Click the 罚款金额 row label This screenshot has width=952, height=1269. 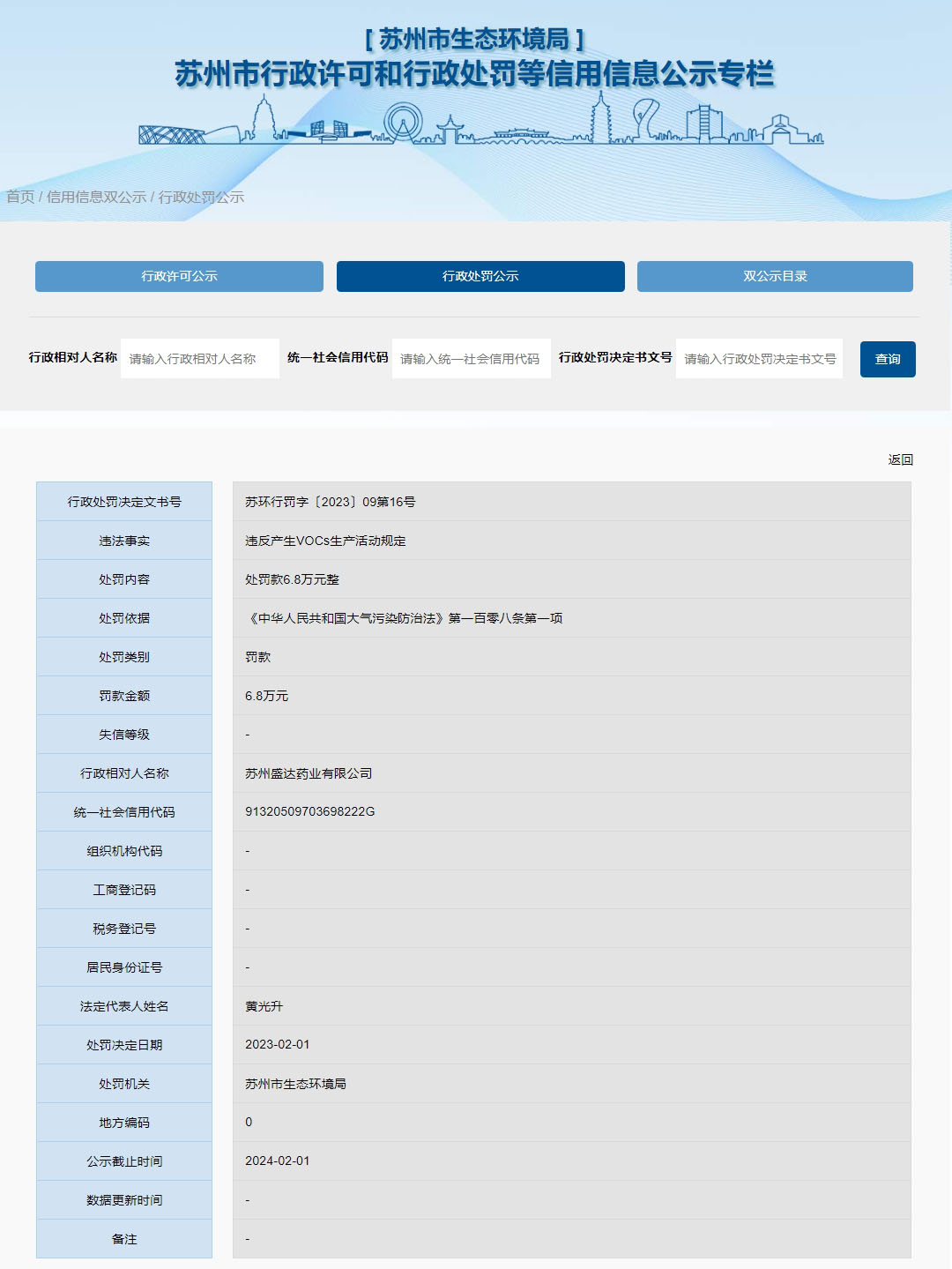click(x=124, y=696)
